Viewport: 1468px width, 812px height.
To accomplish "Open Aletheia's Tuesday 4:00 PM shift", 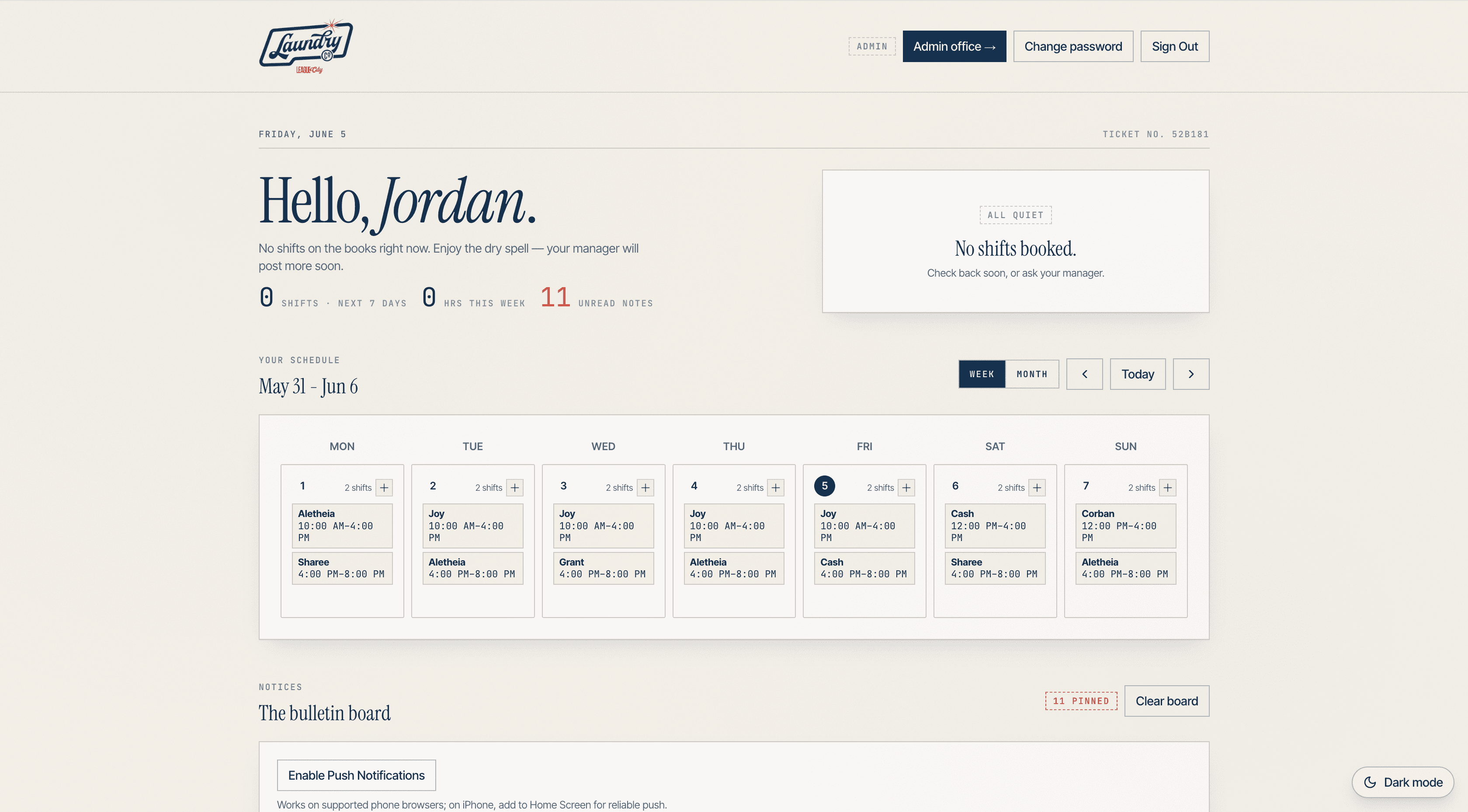I will point(472,568).
